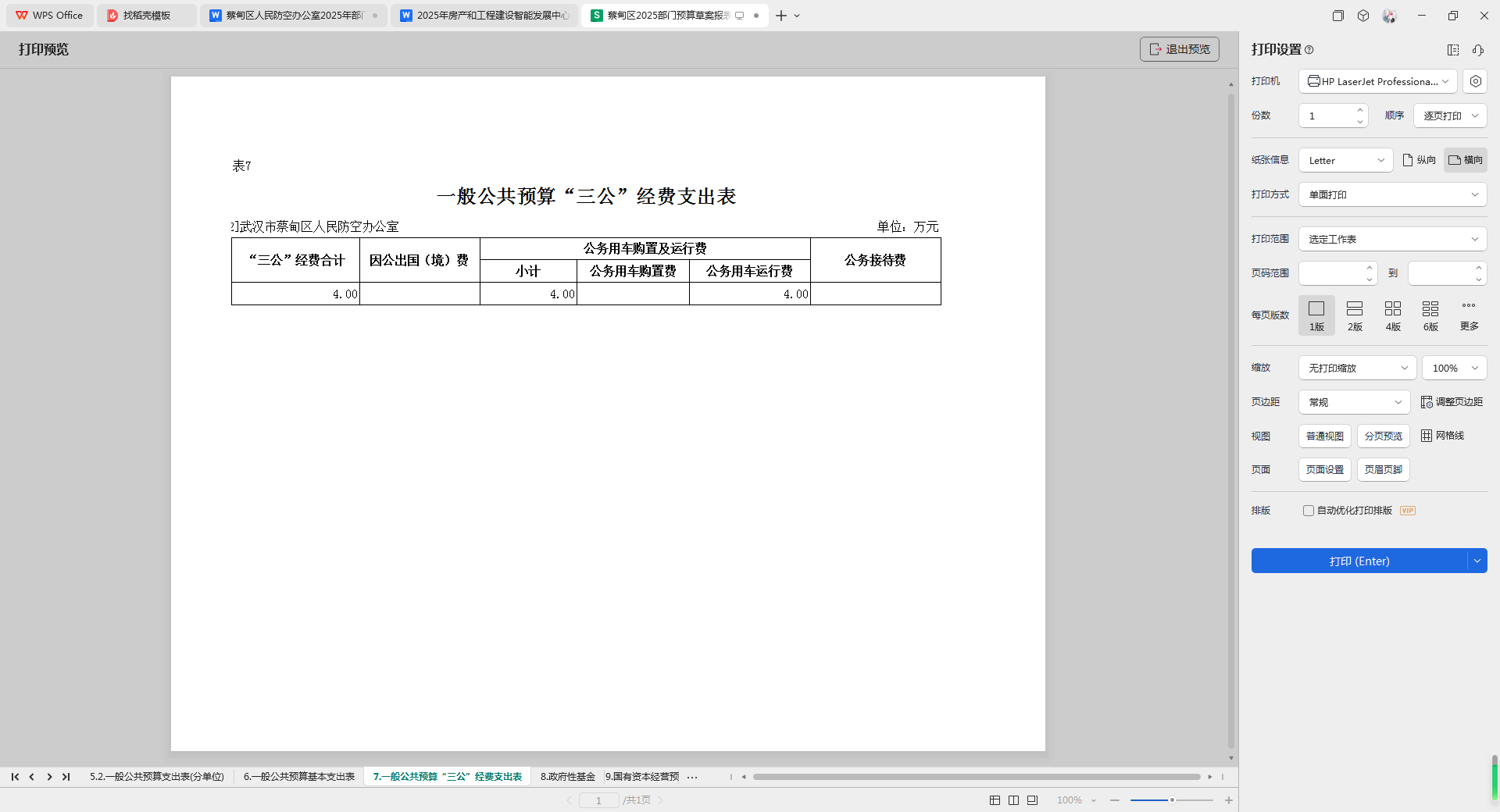Viewport: 1500px width, 812px height.
Task: Click the 退出预览 button
Action: pos(1179,49)
